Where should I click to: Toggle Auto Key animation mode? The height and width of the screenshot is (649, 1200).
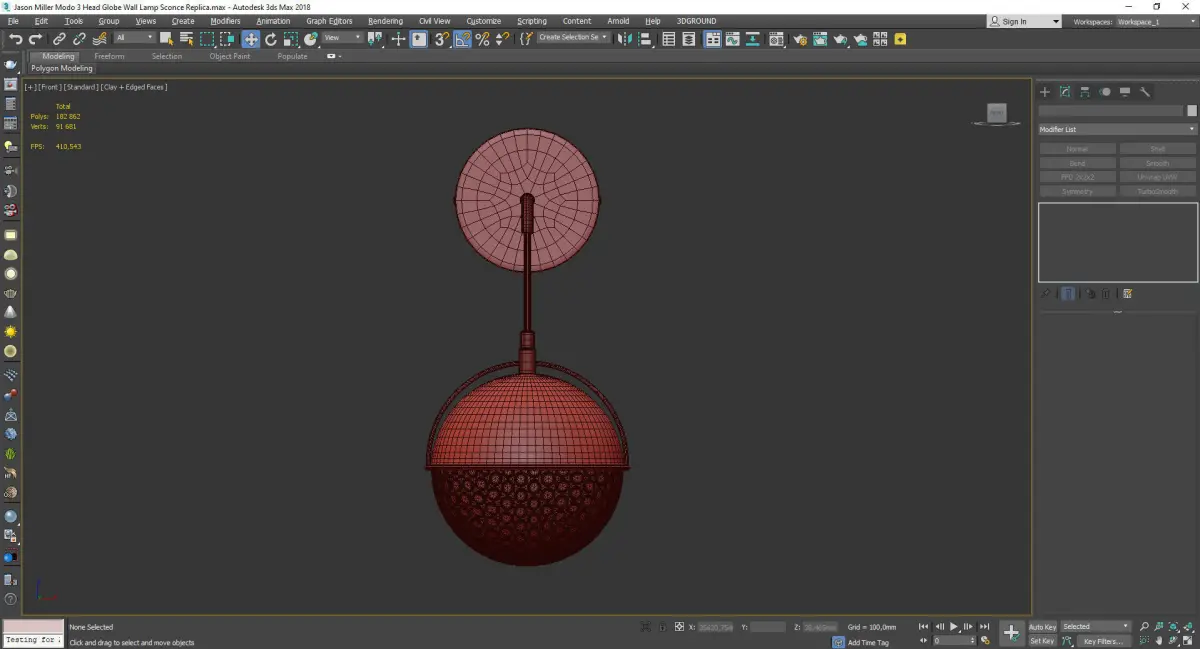coord(1042,627)
